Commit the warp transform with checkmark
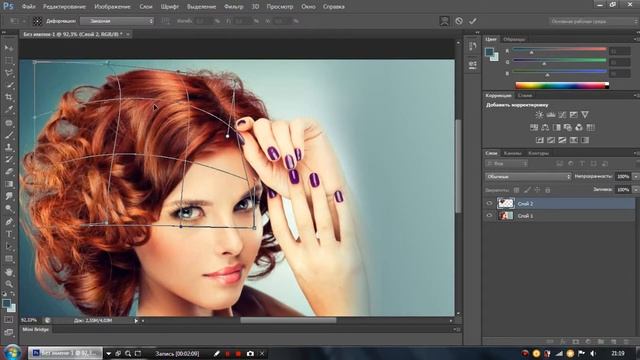 coord(473,21)
